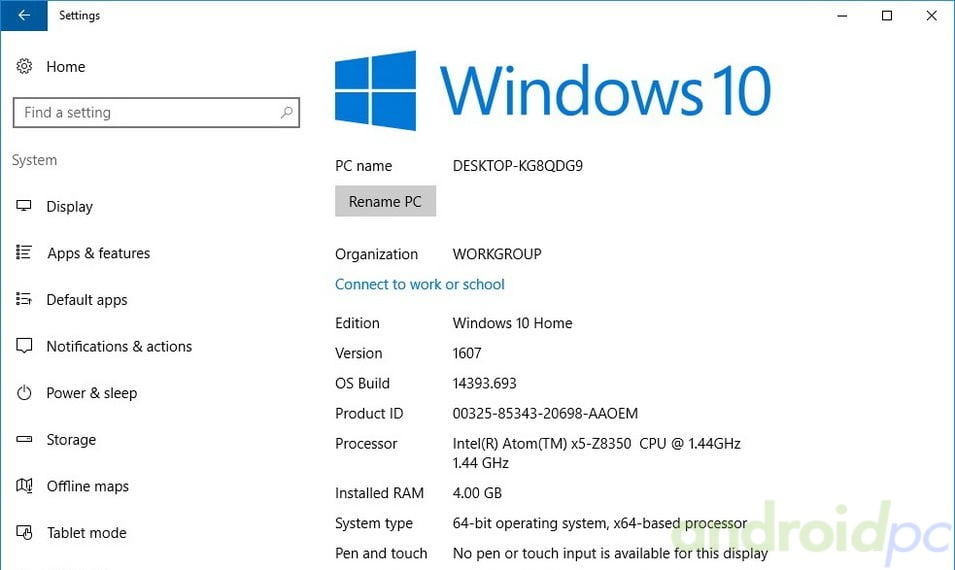Screen dimensions: 955x570
Task: Click the Home gear icon
Action: click(24, 66)
